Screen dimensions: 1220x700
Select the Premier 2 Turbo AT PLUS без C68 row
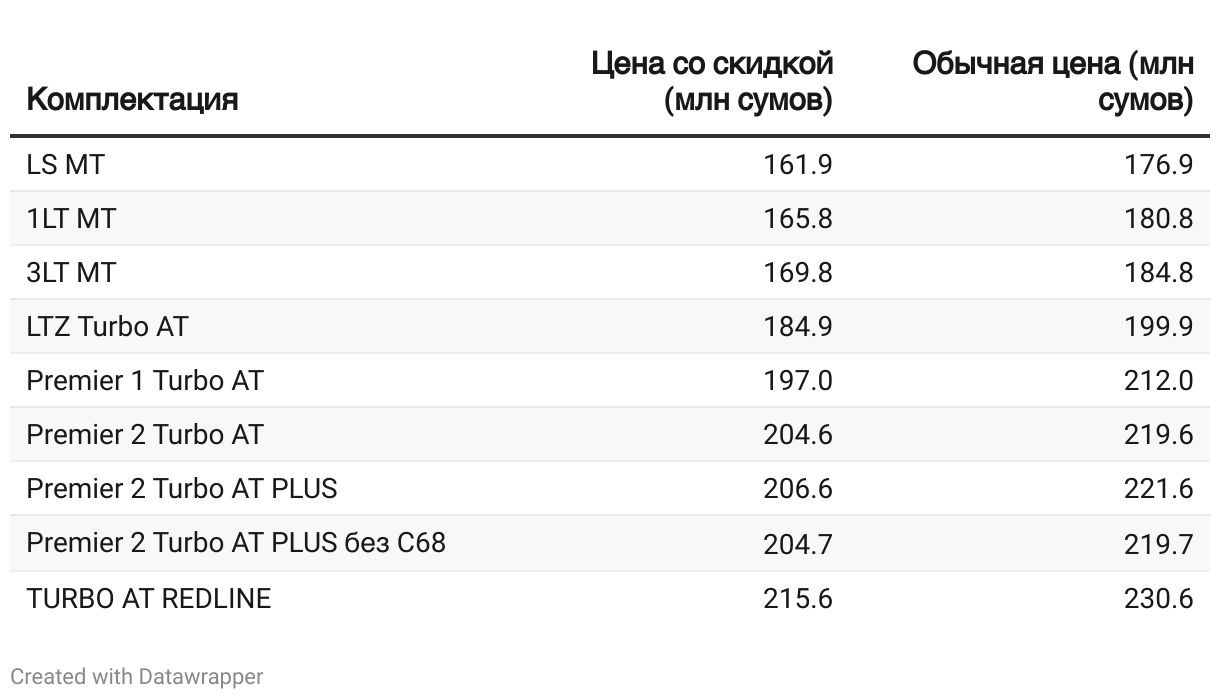tap(610, 542)
